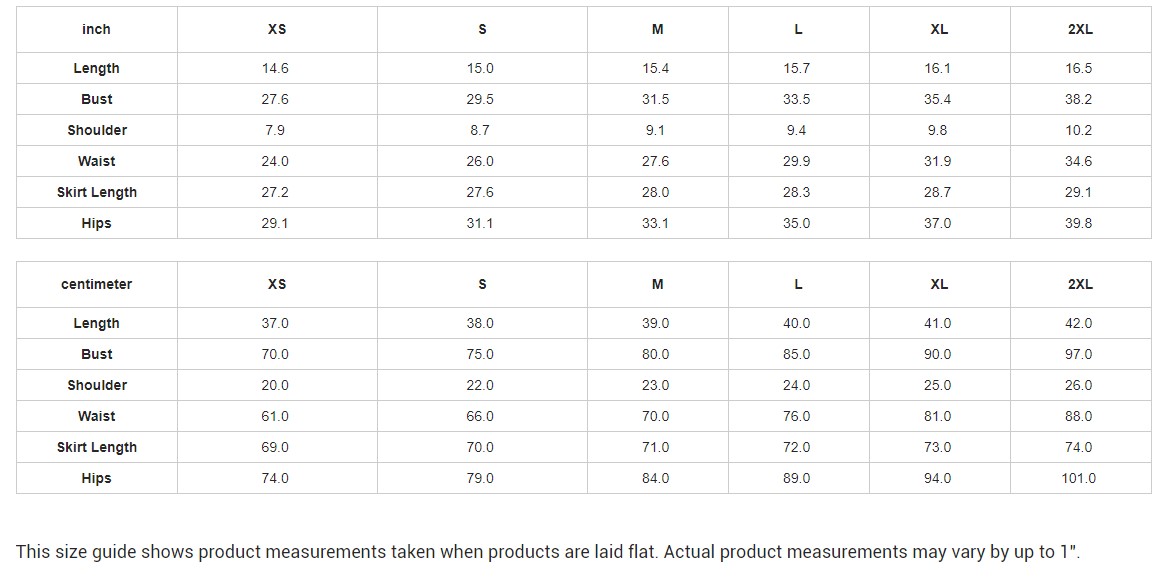Viewport: 1170px width, 577px height.
Task: Select the XS header in the centimeter table
Action: 277,284
